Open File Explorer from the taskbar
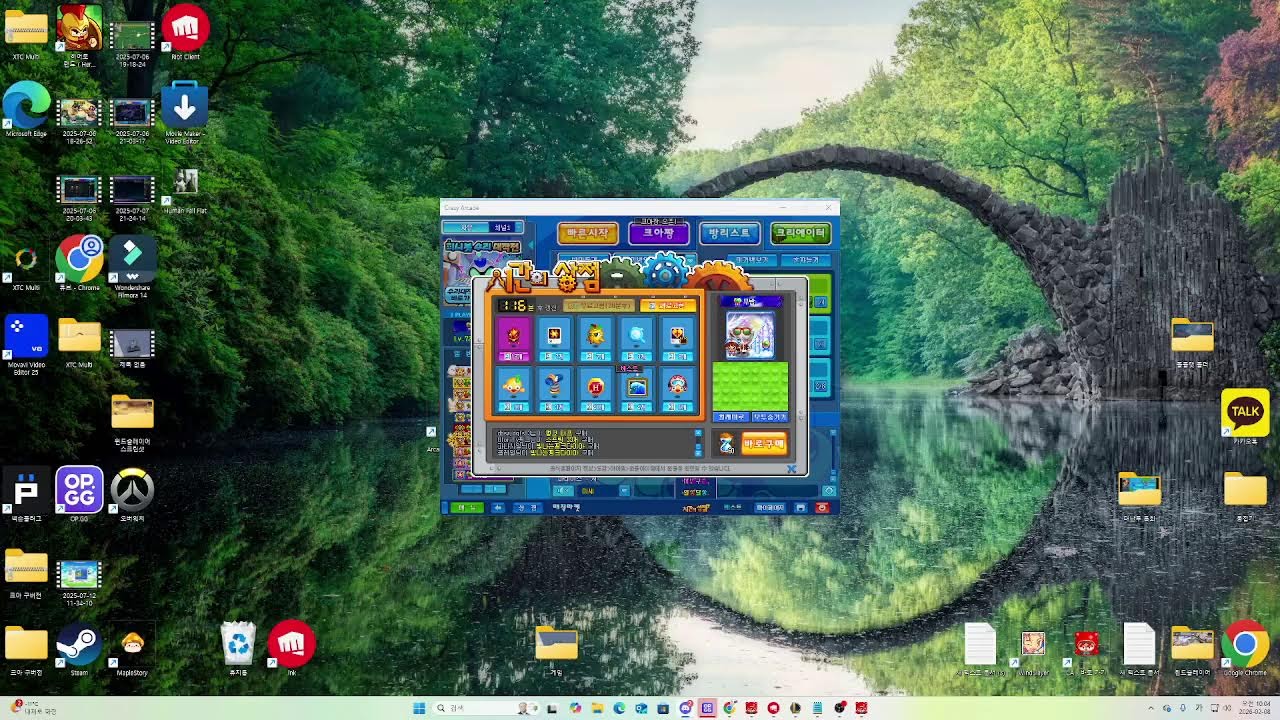Image resolution: width=1280 pixels, height=720 pixels. [x=597, y=708]
